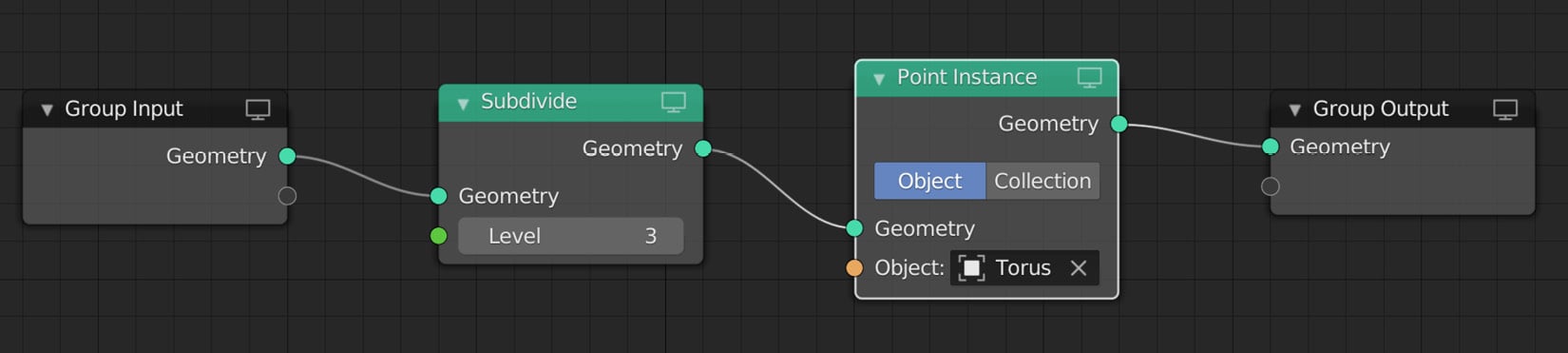Click the Level value slider field

pos(570,236)
